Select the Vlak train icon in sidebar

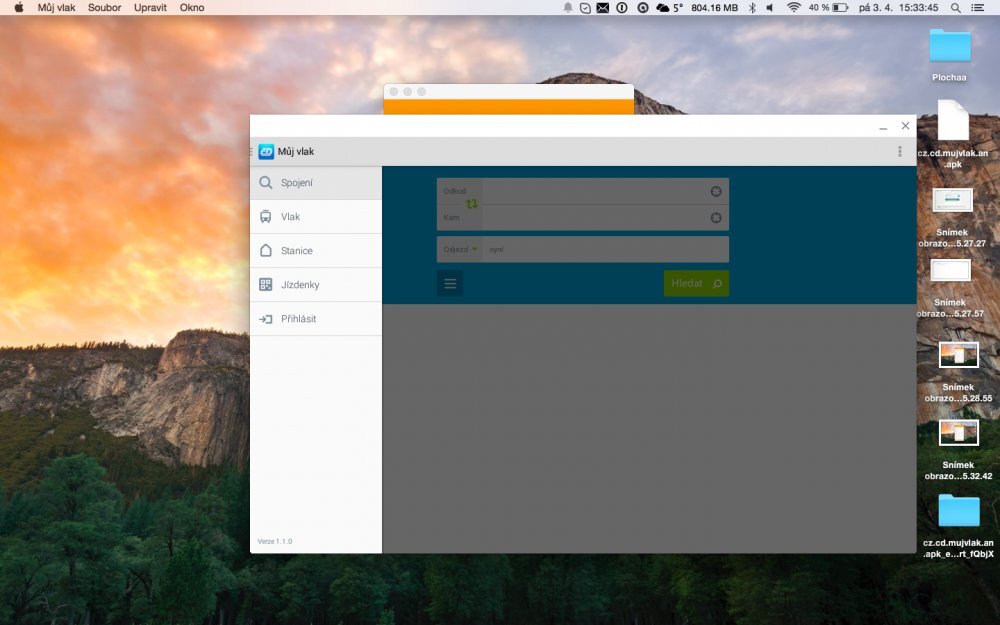point(266,217)
